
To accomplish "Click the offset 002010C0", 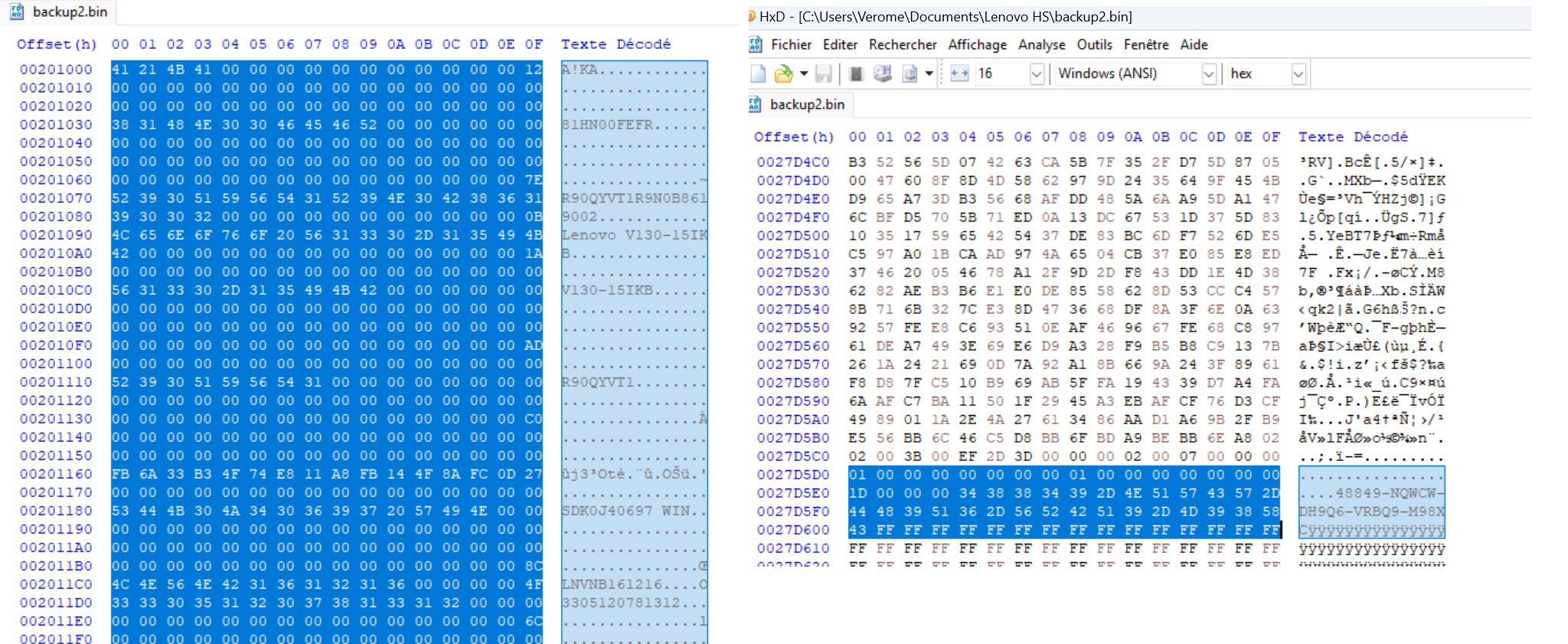I will point(56,290).
